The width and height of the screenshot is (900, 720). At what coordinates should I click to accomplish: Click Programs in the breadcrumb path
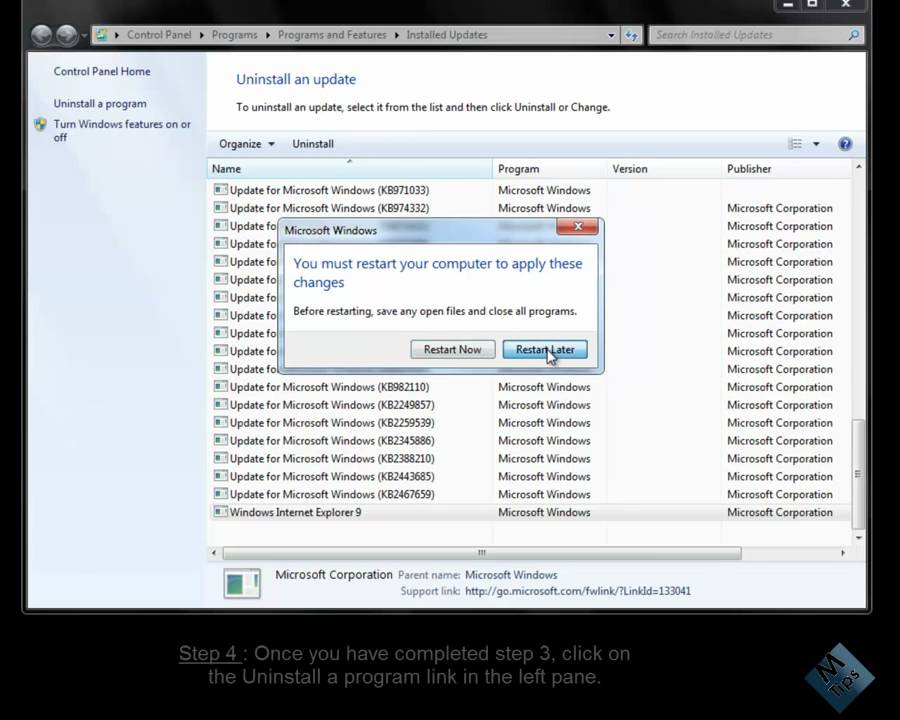click(x=235, y=35)
